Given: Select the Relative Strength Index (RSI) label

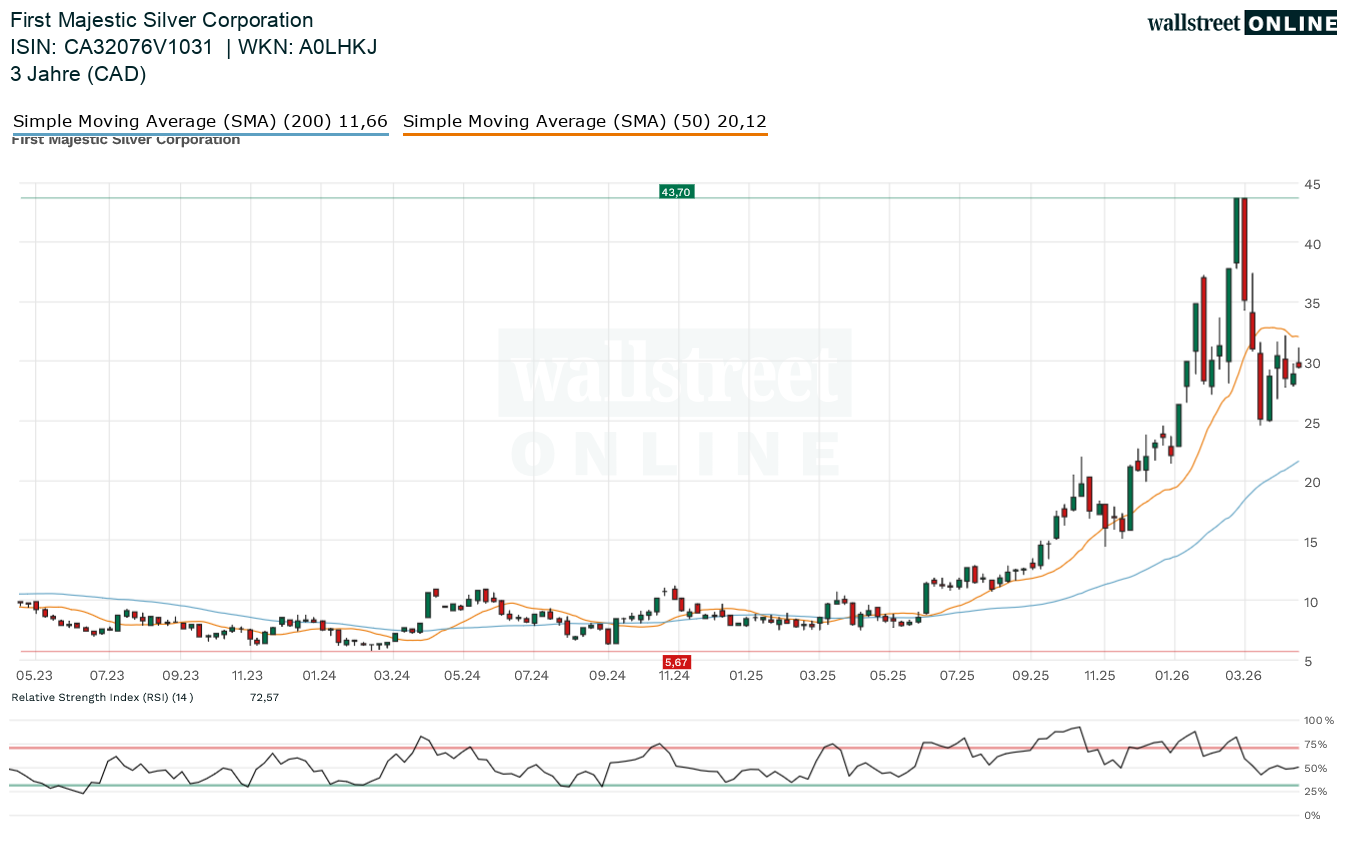Looking at the screenshot, I should point(102,697).
